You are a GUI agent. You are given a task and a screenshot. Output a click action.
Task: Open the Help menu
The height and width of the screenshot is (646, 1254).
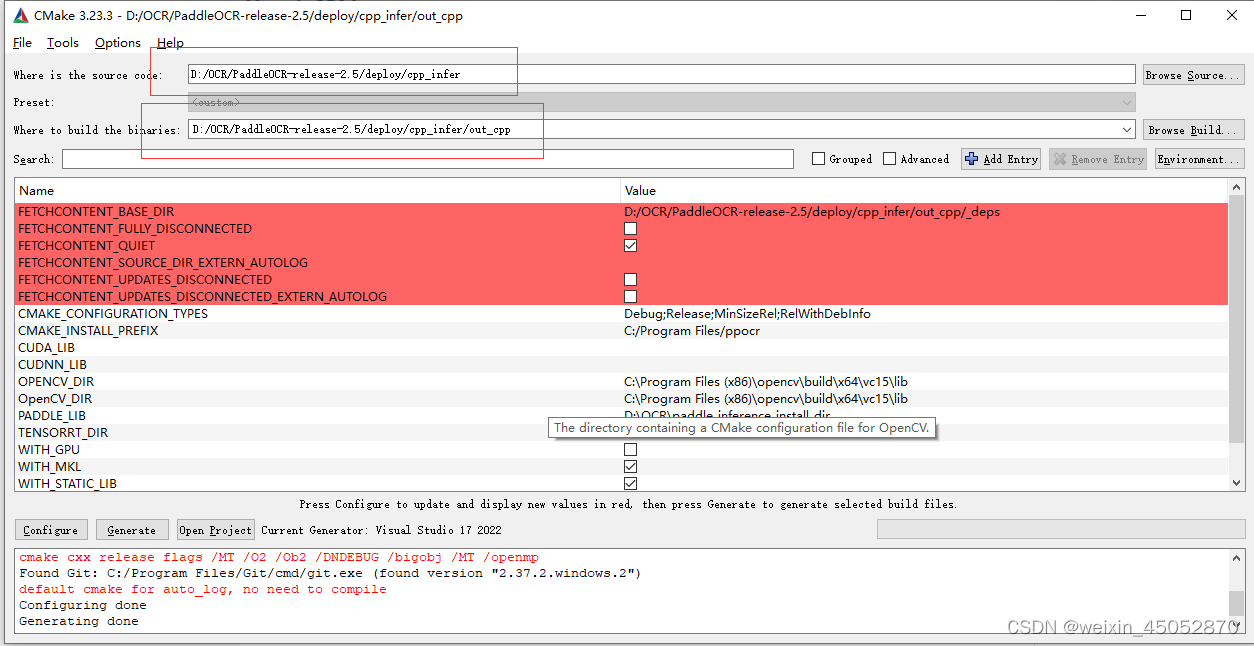click(x=170, y=43)
